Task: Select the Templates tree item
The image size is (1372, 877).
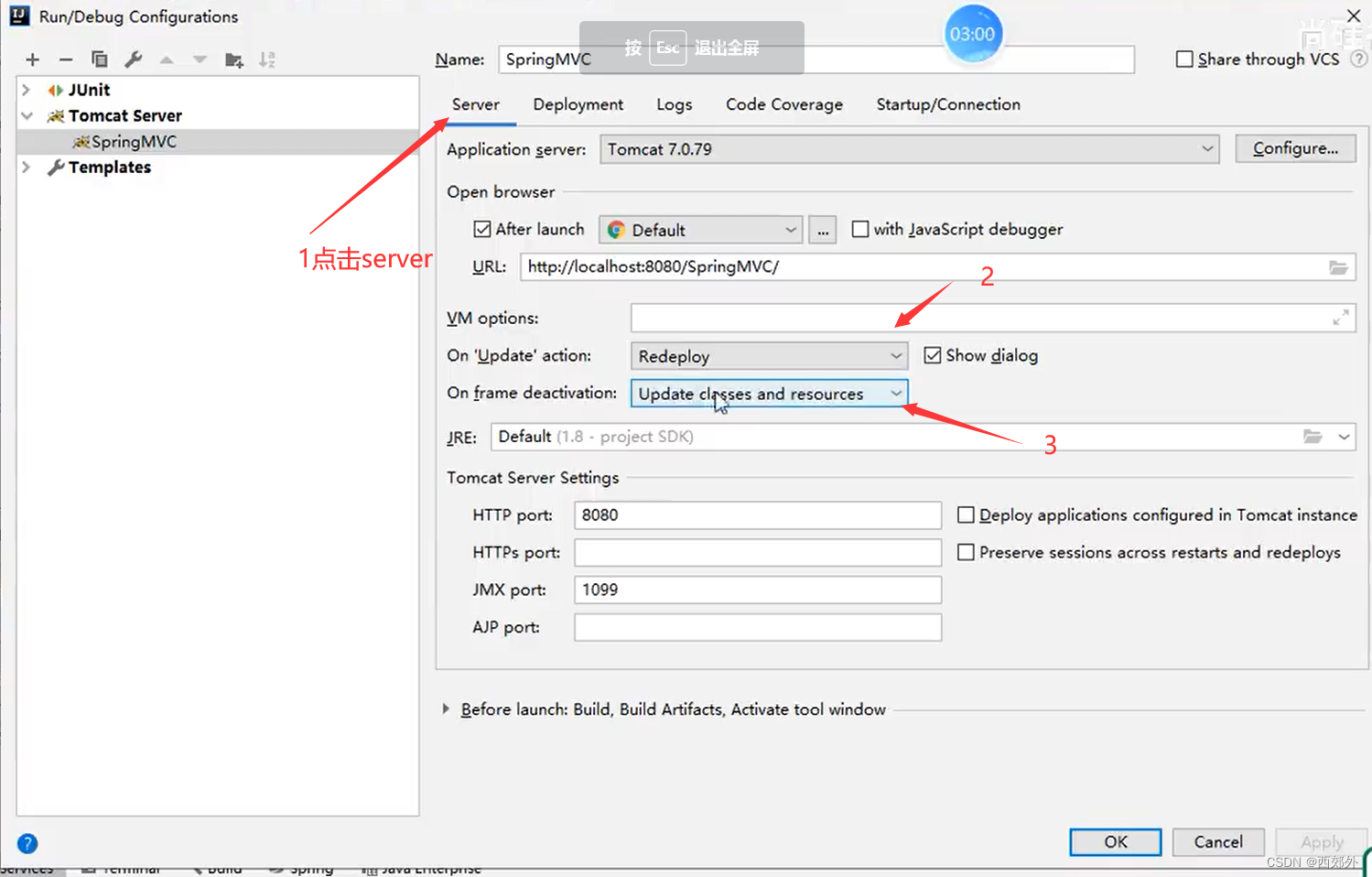Action: click(x=110, y=167)
